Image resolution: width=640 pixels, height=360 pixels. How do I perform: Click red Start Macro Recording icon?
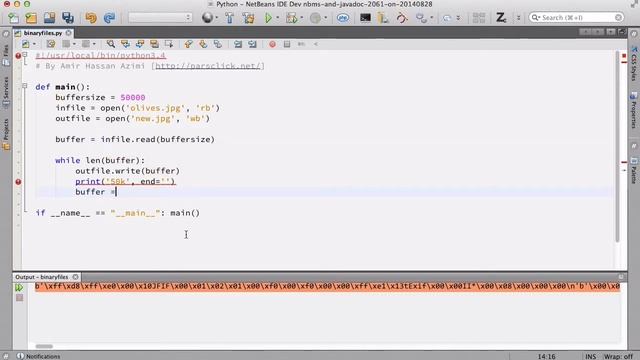pos(272,44)
